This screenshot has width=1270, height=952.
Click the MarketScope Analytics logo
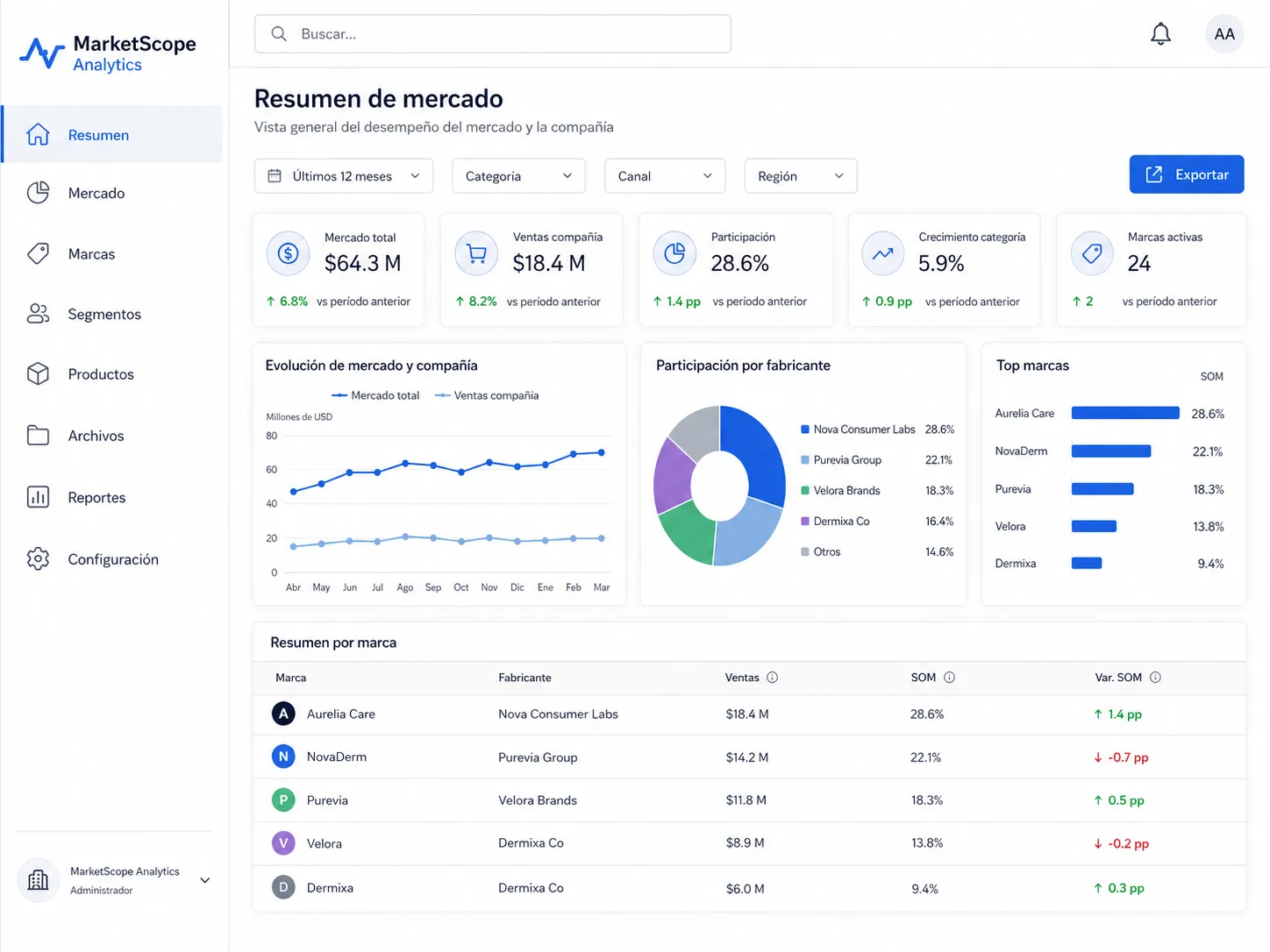pos(108,53)
